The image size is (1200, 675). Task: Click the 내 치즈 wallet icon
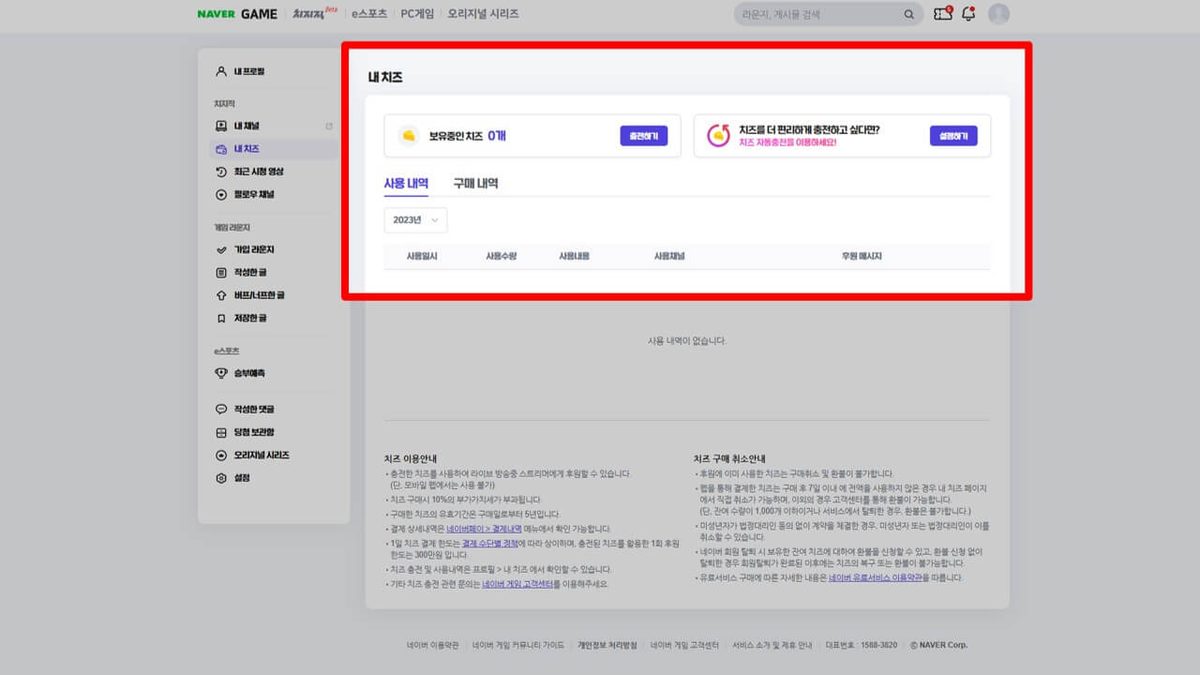pyautogui.click(x=222, y=149)
